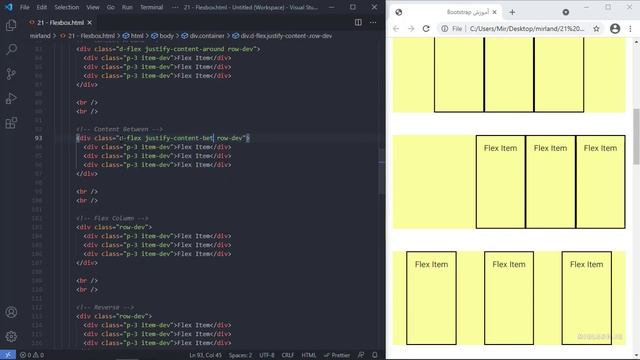
Task: Open the remote window indicator
Action: pyautogui.click(x=8, y=355)
